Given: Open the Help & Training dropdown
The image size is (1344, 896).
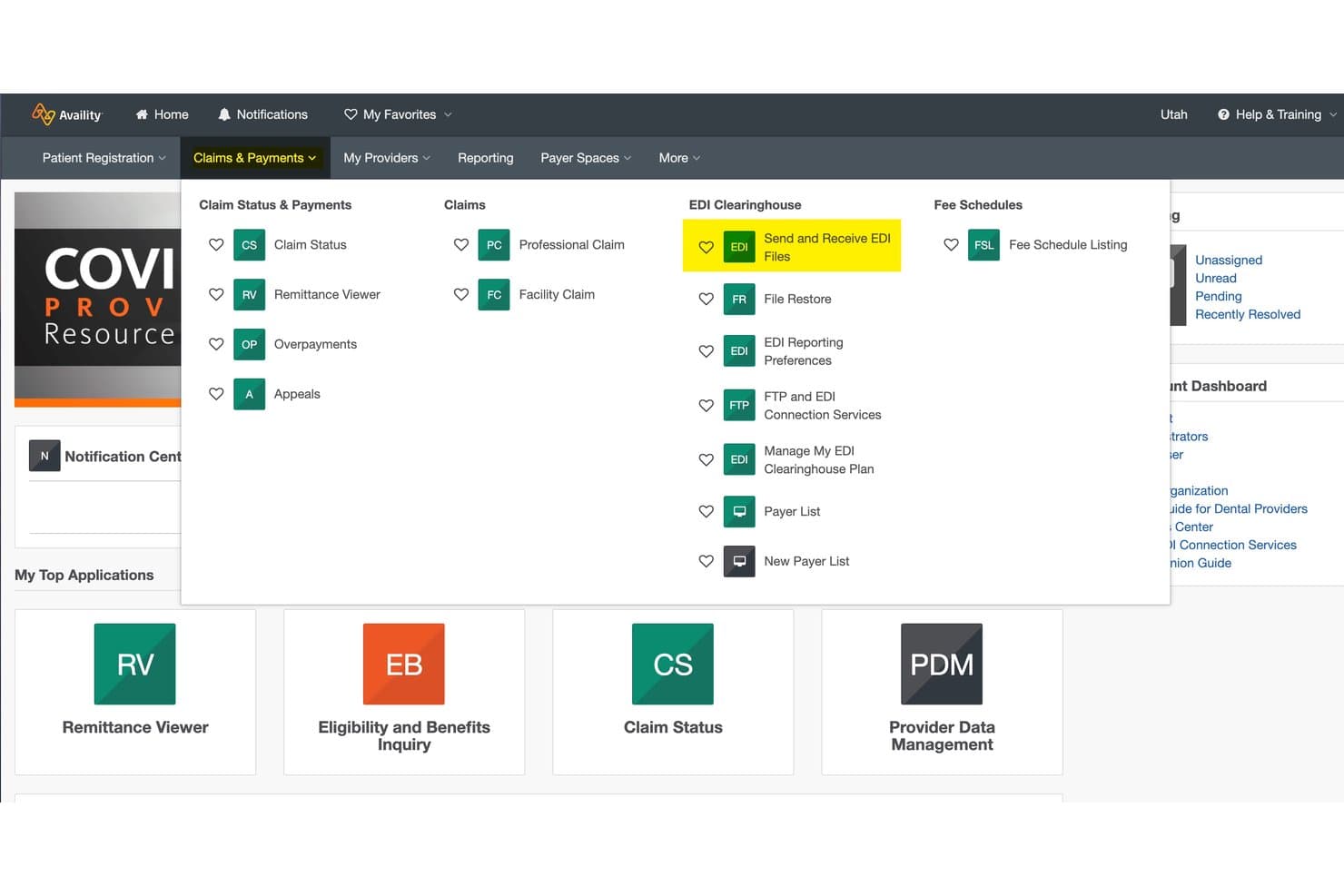Looking at the screenshot, I should click(1278, 114).
